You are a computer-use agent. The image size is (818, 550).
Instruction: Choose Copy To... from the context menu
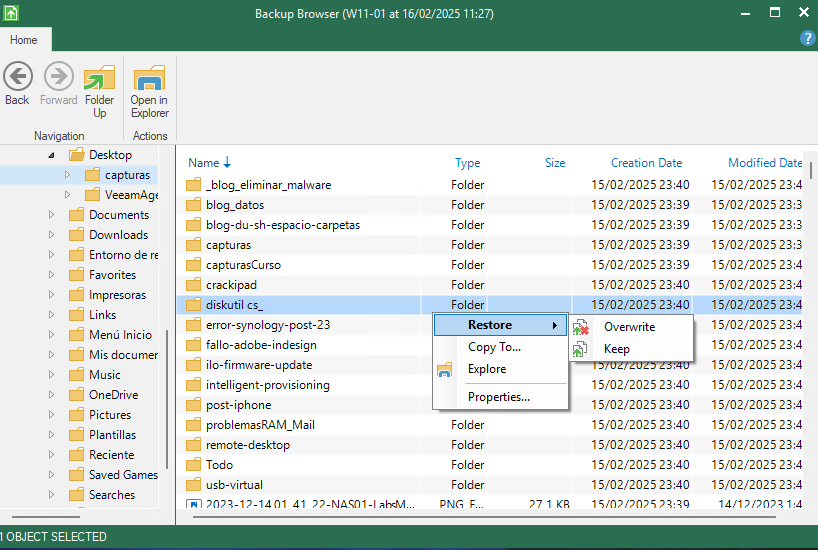(494, 347)
